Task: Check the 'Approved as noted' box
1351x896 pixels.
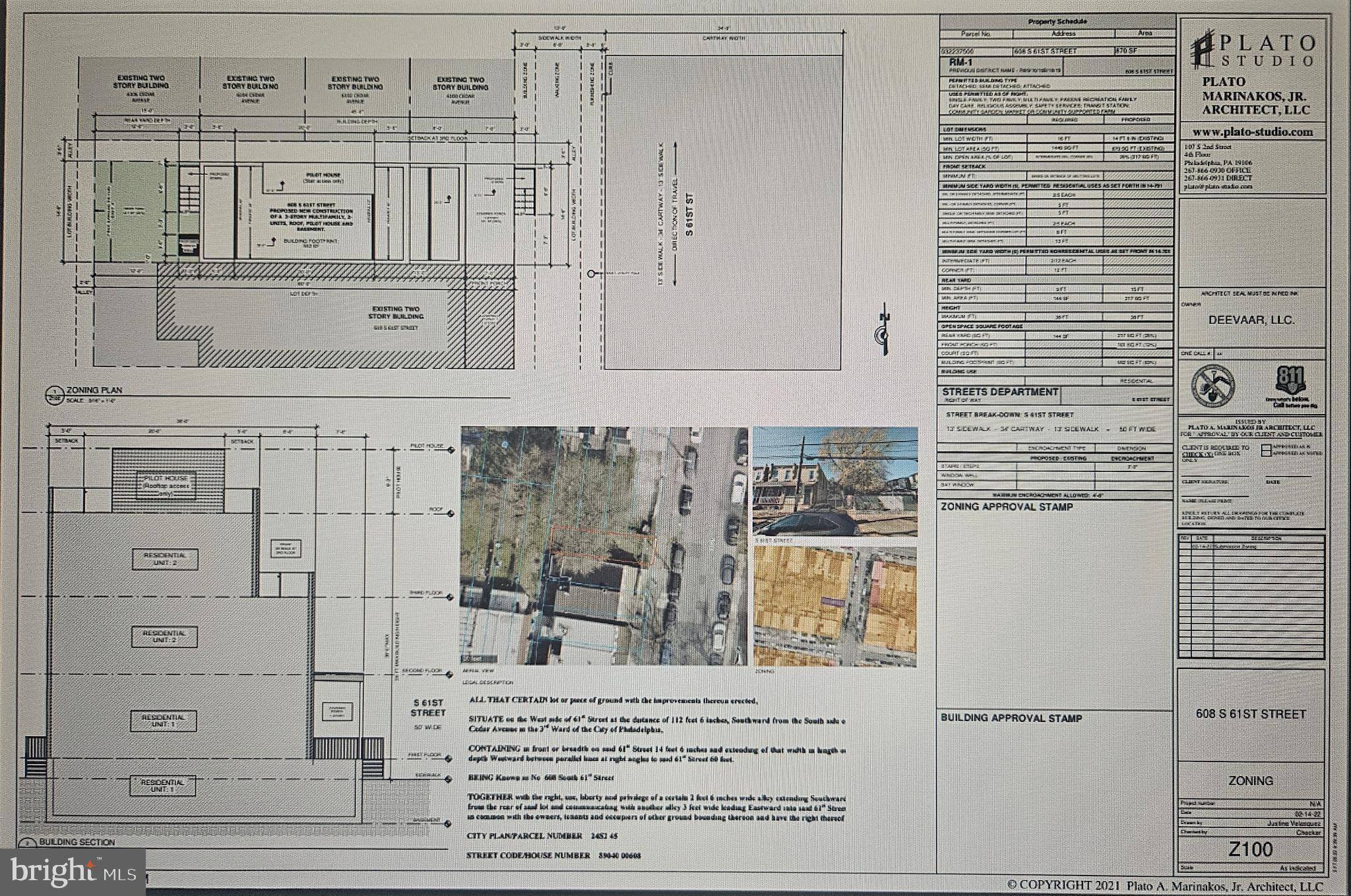Action: (1265, 454)
